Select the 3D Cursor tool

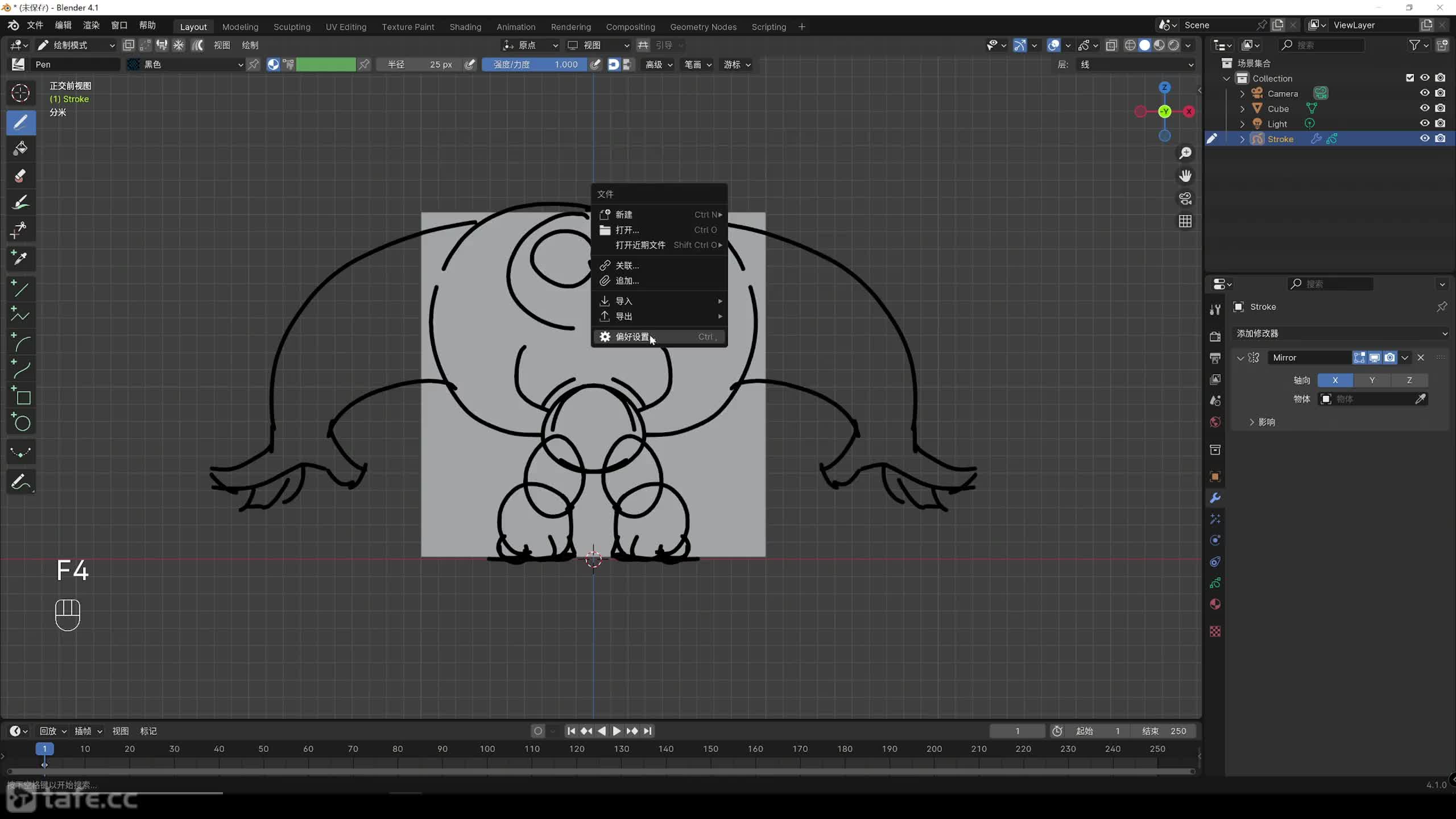[x=20, y=93]
